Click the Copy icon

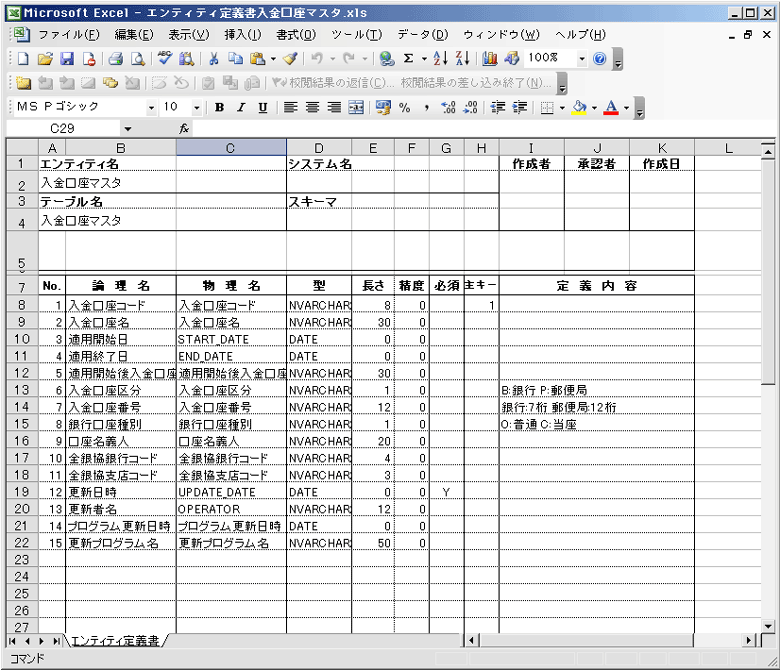coord(235,59)
